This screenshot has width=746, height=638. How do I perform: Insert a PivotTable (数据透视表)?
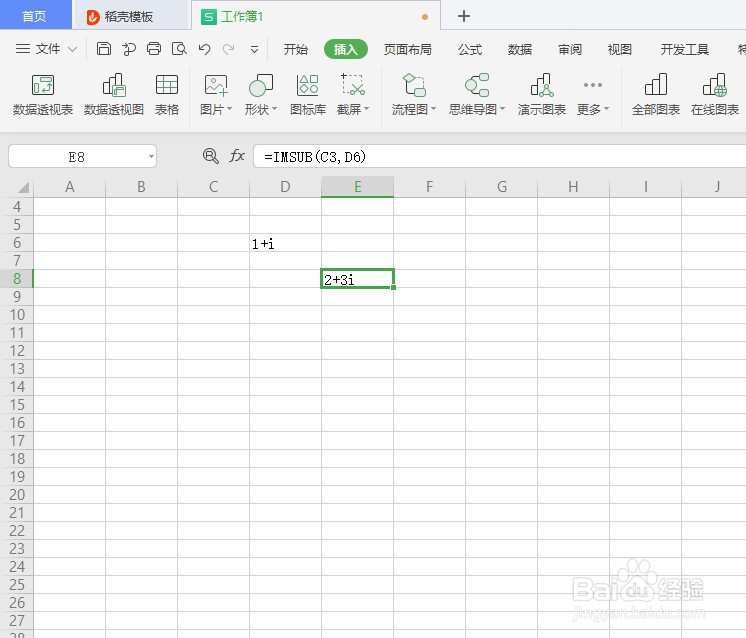click(43, 95)
